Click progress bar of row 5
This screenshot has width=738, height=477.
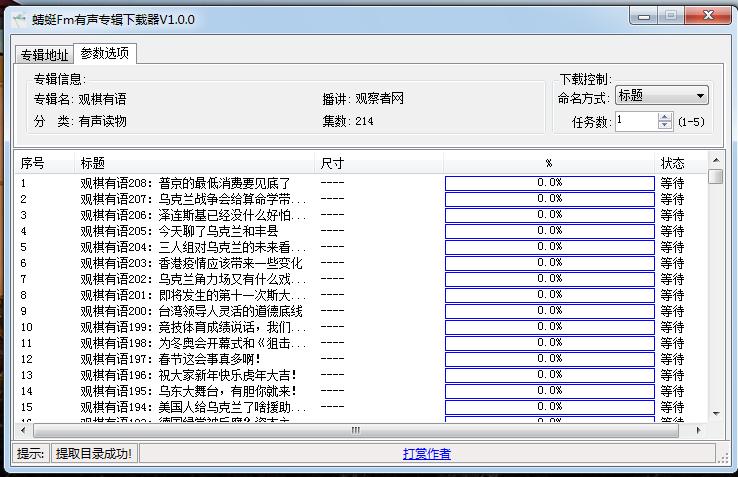click(x=549, y=247)
